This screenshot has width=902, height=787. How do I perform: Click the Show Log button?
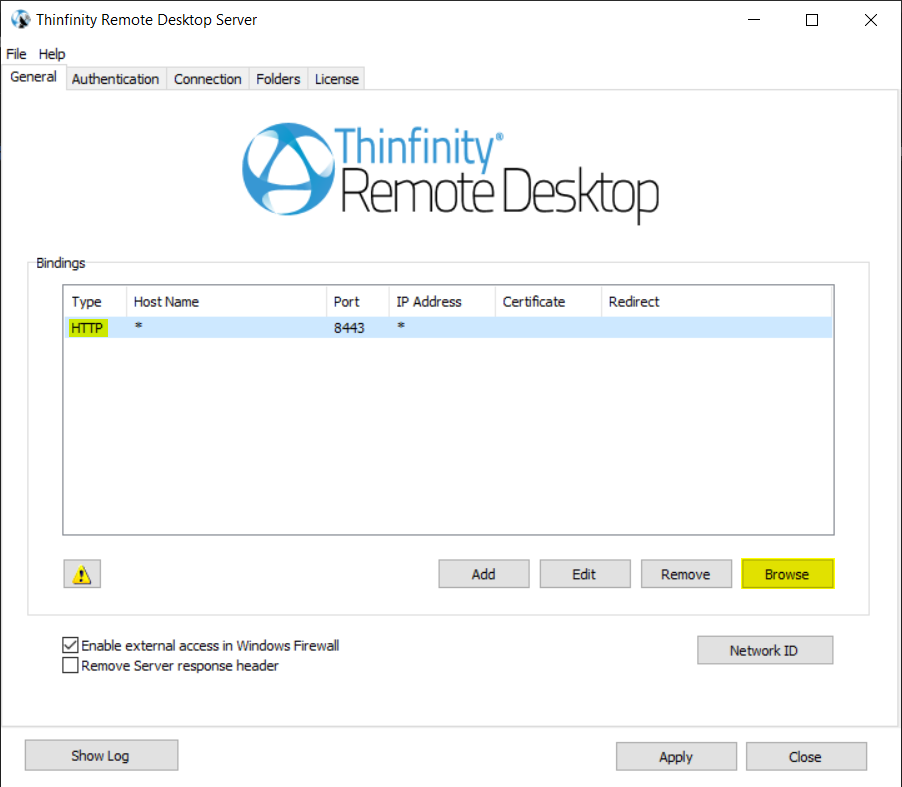pyautogui.click(x=101, y=755)
